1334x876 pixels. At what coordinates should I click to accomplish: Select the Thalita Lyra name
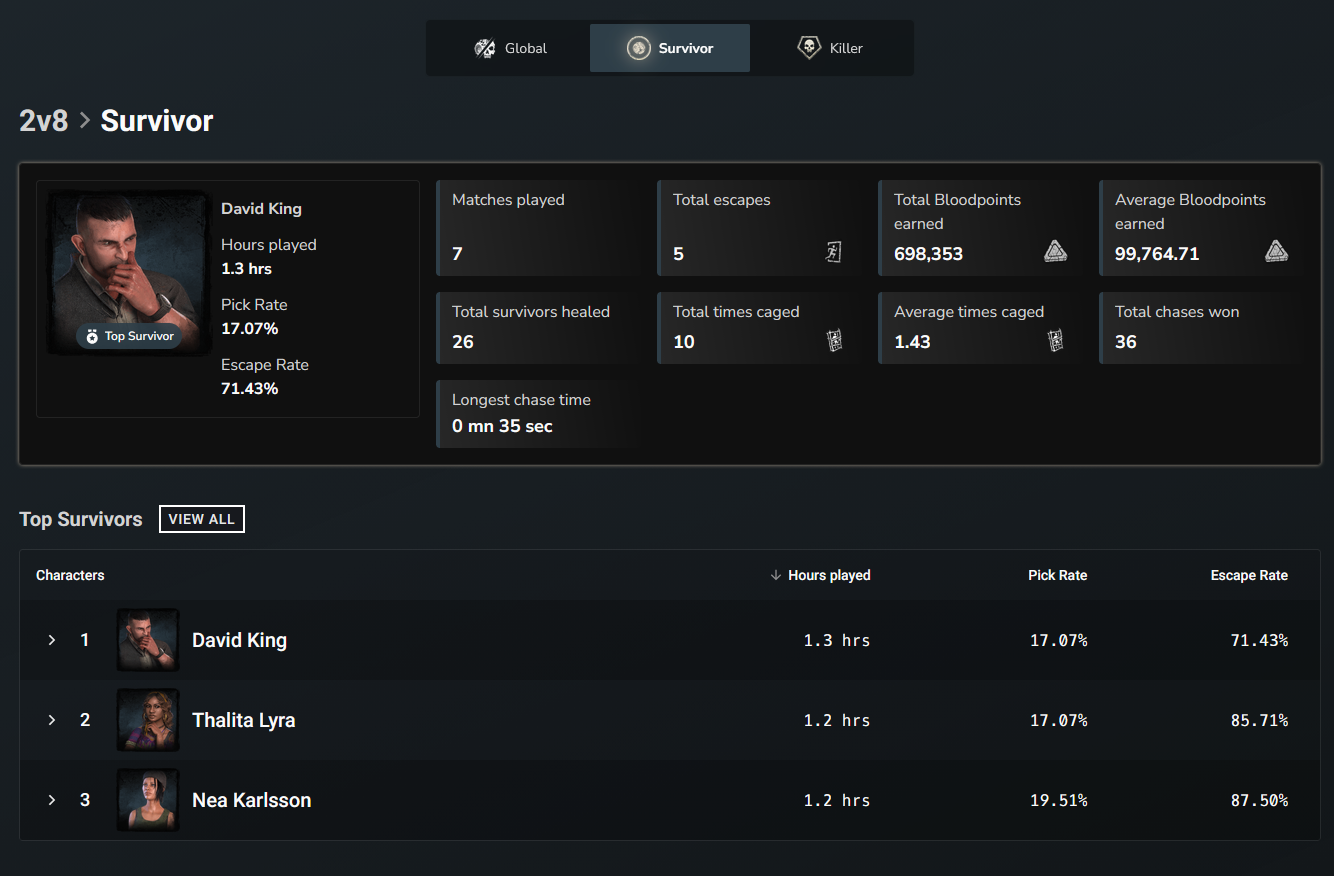point(244,720)
